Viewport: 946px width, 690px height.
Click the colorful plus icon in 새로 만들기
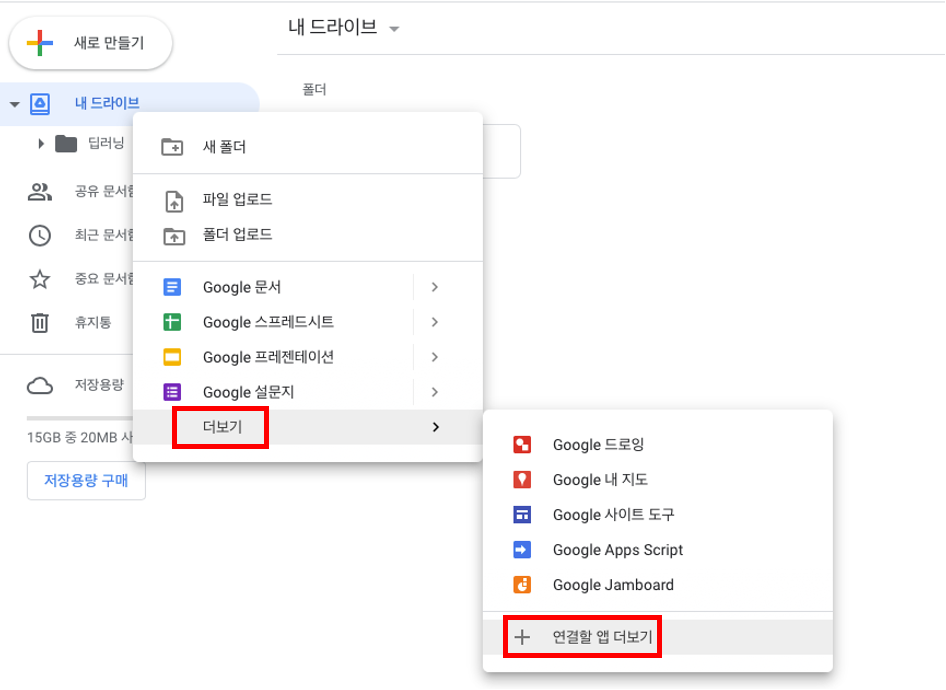click(x=40, y=43)
